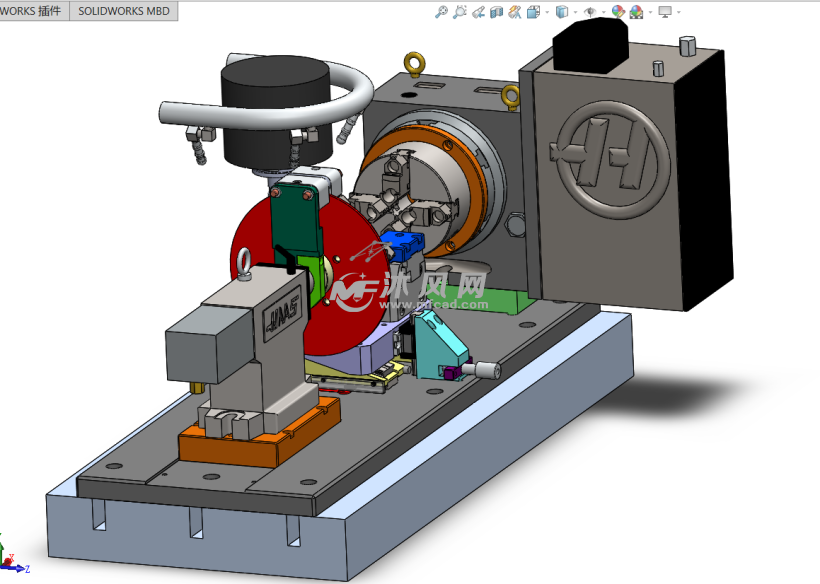Screen dimensions: 820x584
Task: Click the View Orientation cube icon
Action: pyautogui.click(x=533, y=12)
